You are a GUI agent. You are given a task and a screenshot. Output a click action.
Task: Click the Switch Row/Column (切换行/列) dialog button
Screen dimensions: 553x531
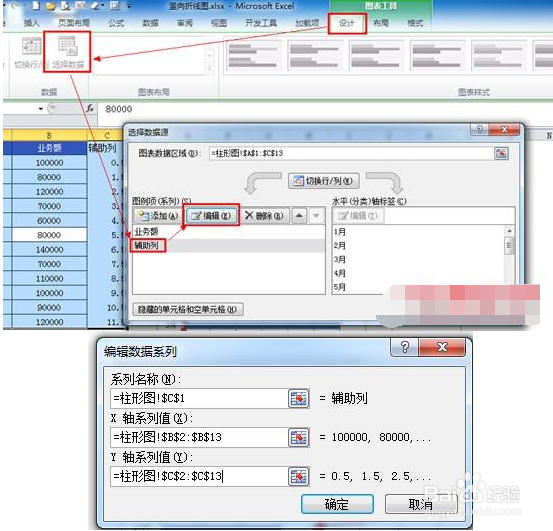click(x=324, y=181)
